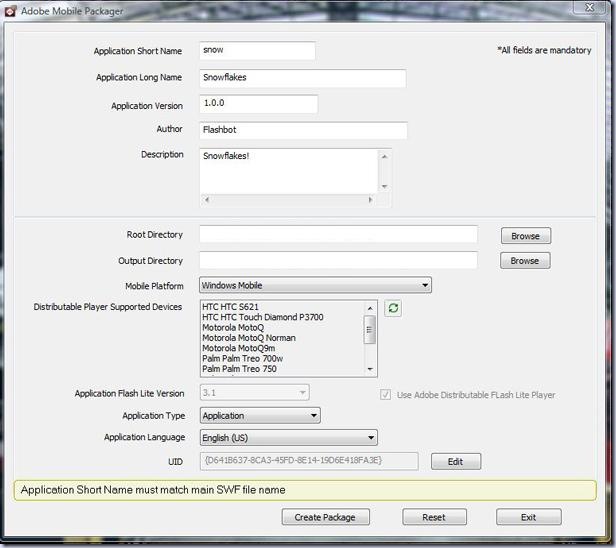Click the refresh devices list icon
The width and height of the screenshot is (616, 548).
coord(393,308)
